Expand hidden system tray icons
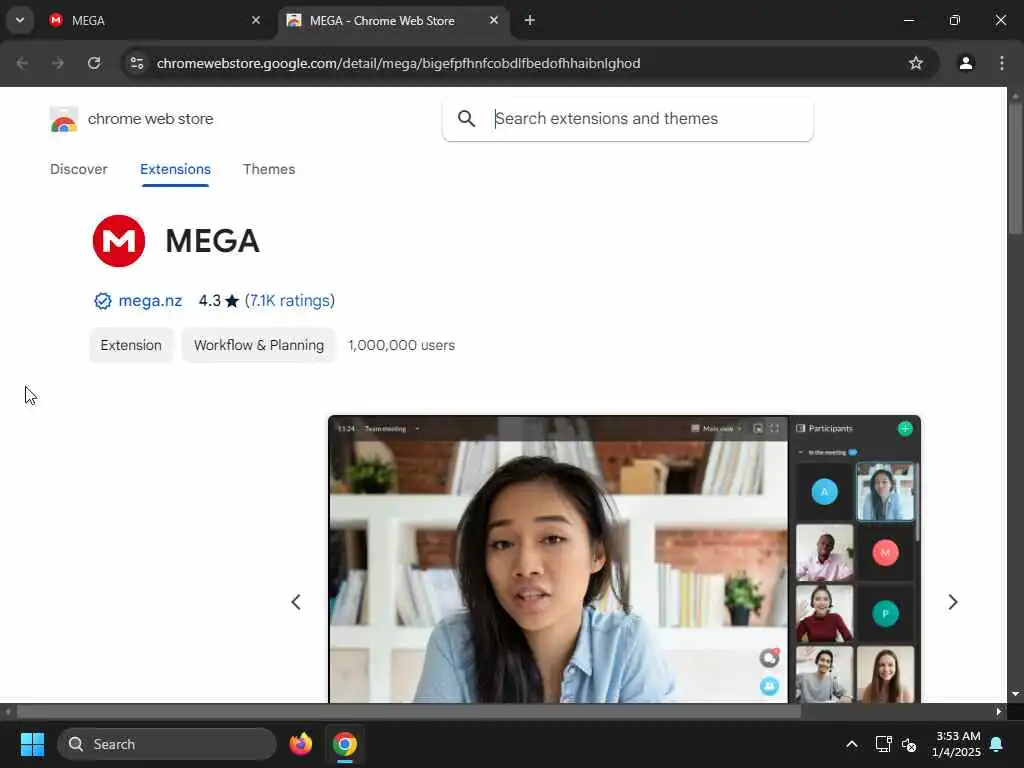This screenshot has height=768, width=1024. click(852, 744)
